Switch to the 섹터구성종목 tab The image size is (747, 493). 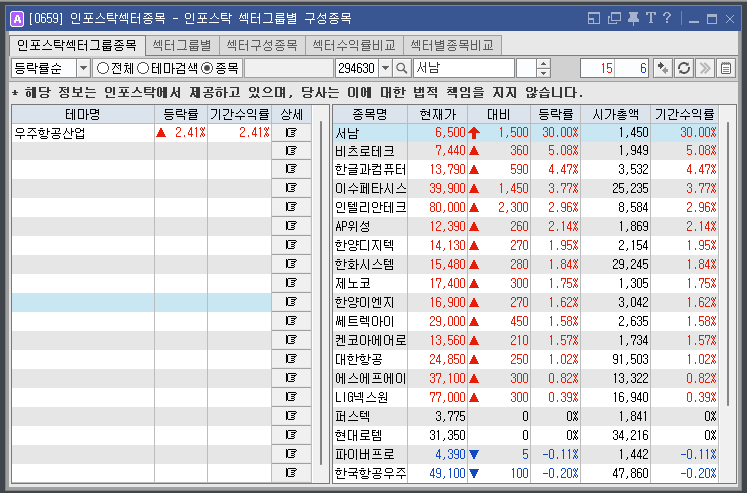262,45
